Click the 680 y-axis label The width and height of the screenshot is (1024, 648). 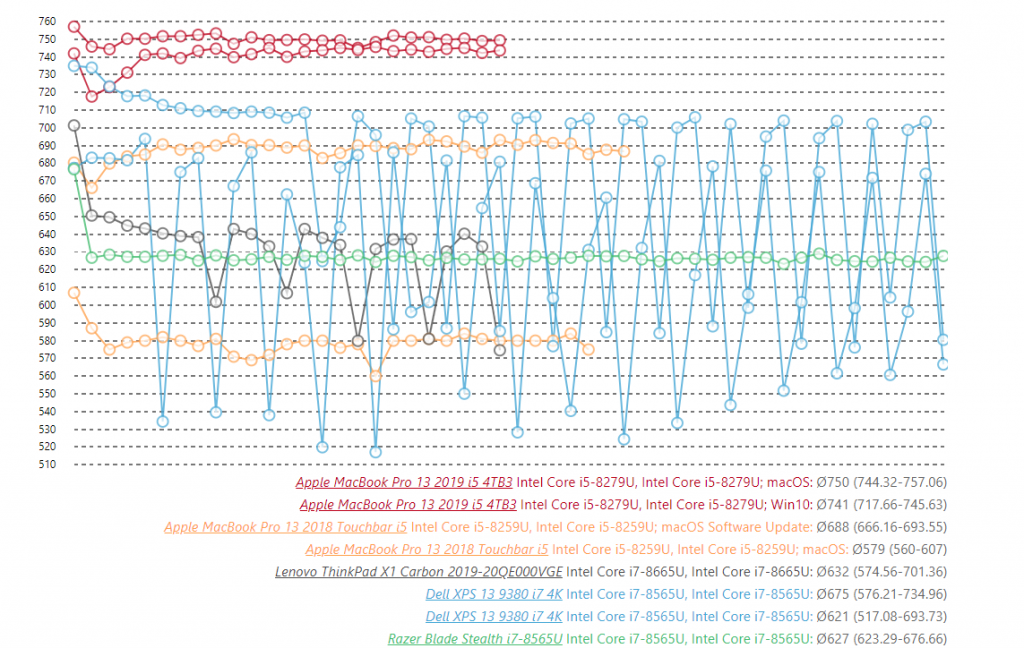[x=47, y=163]
